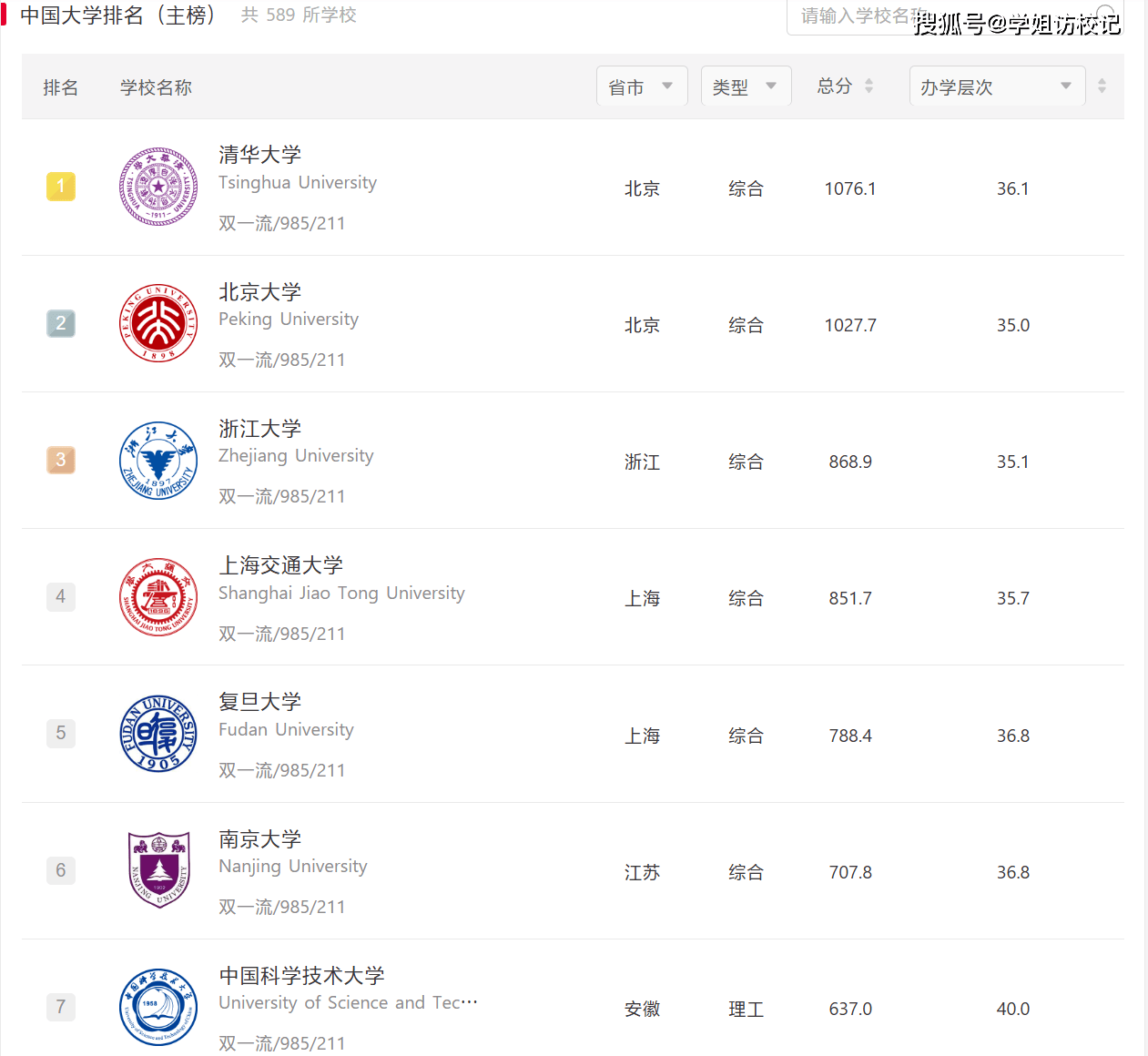Click the score 707.8
Image resolution: width=1148 pixels, height=1056 pixels.
pyautogui.click(x=850, y=872)
